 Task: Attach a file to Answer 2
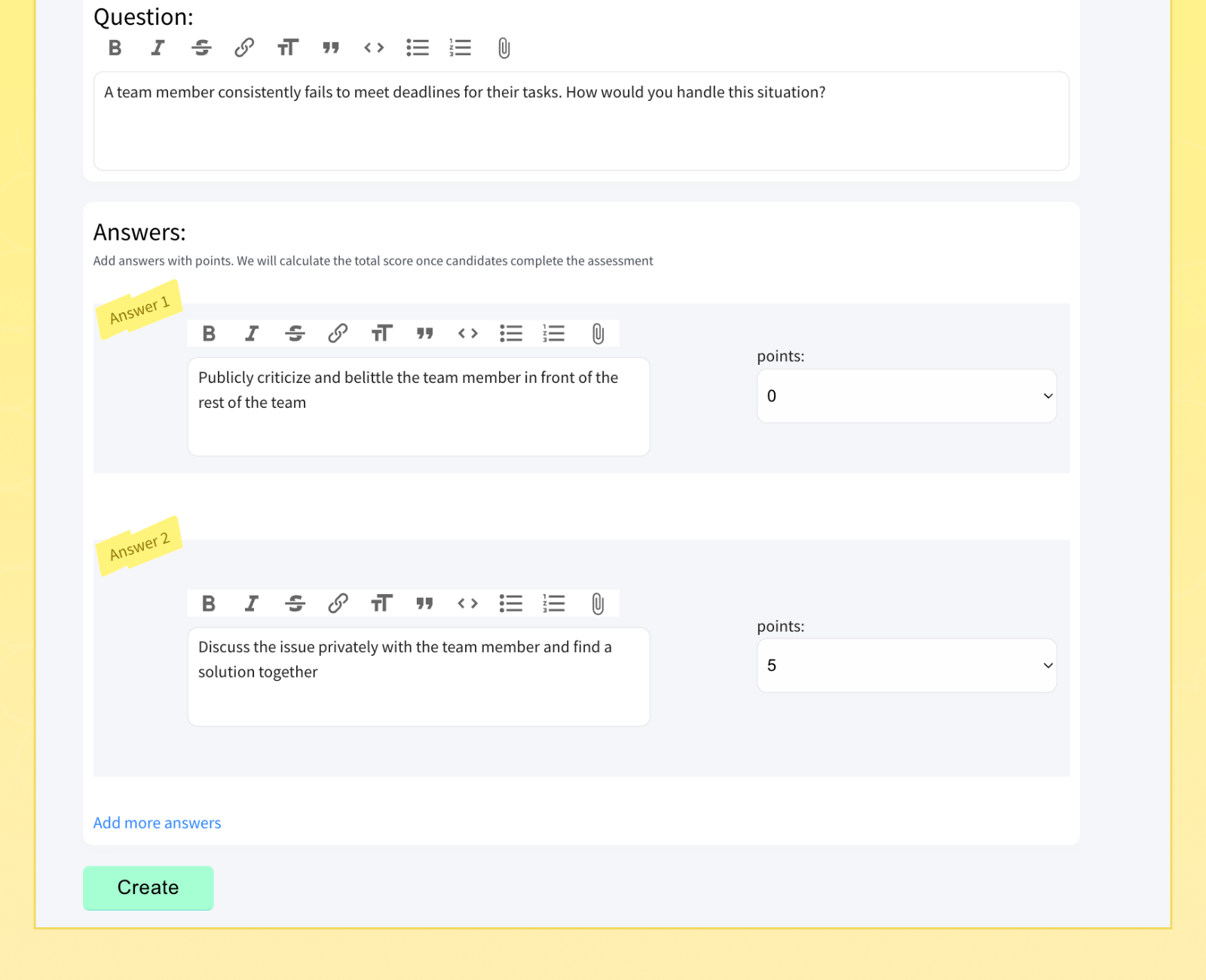point(598,602)
